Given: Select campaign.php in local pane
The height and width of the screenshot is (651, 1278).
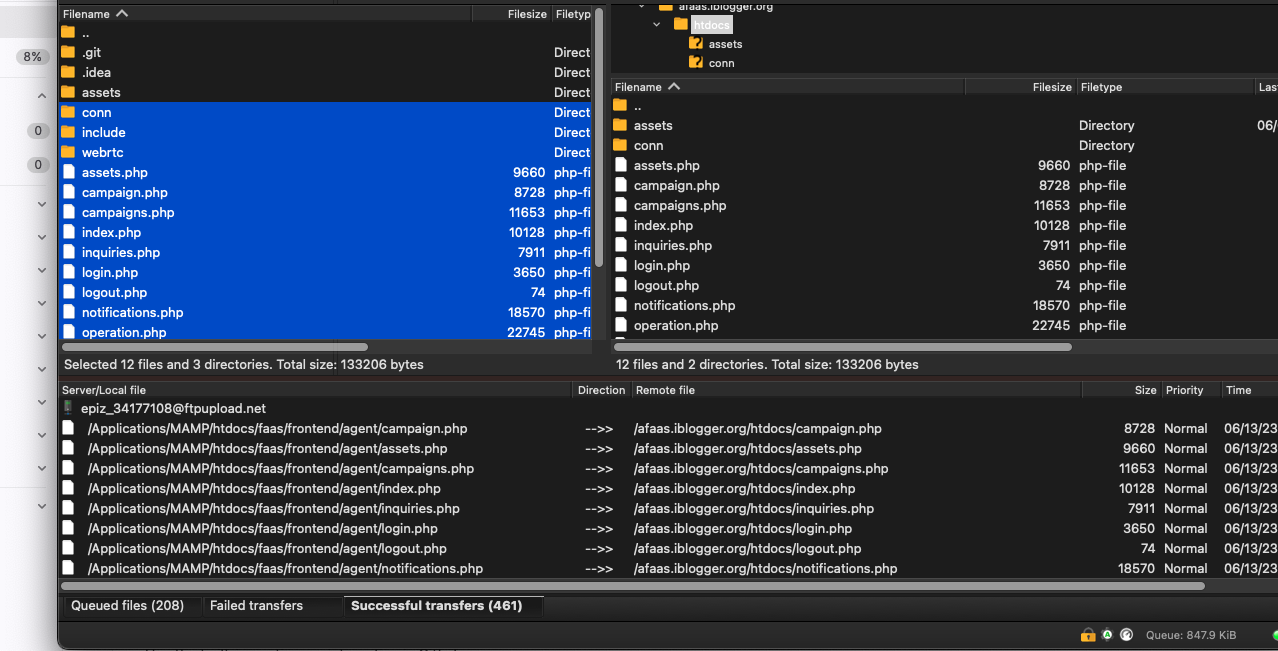Looking at the screenshot, I should tap(325, 192).
